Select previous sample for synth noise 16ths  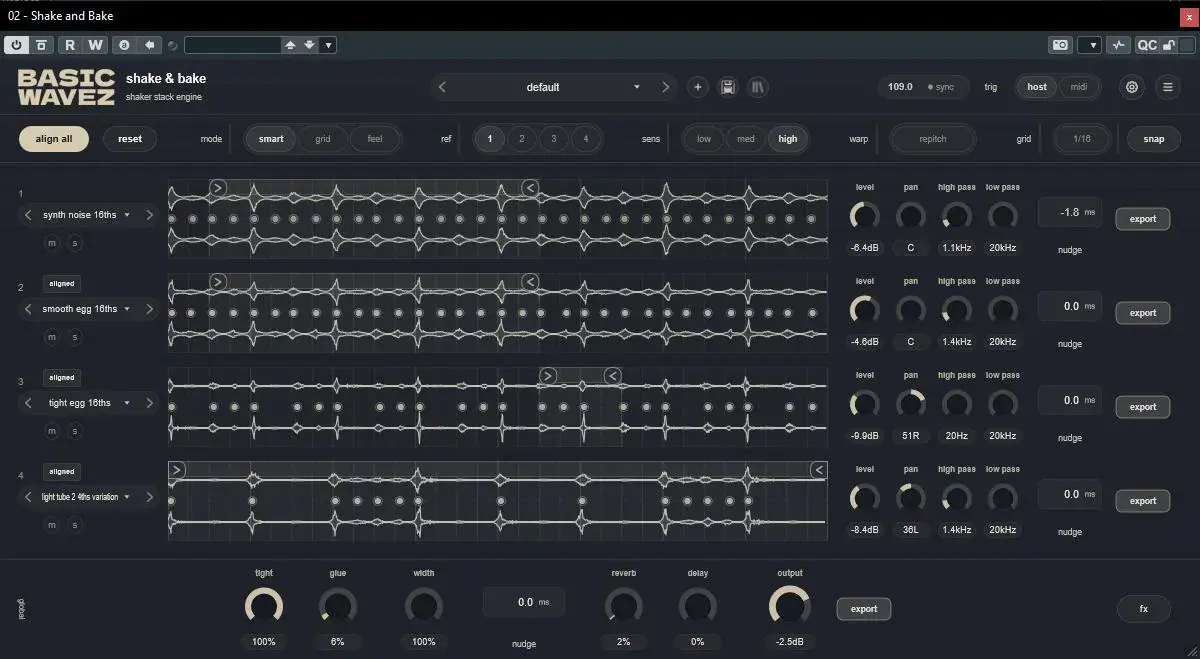tap(28, 215)
